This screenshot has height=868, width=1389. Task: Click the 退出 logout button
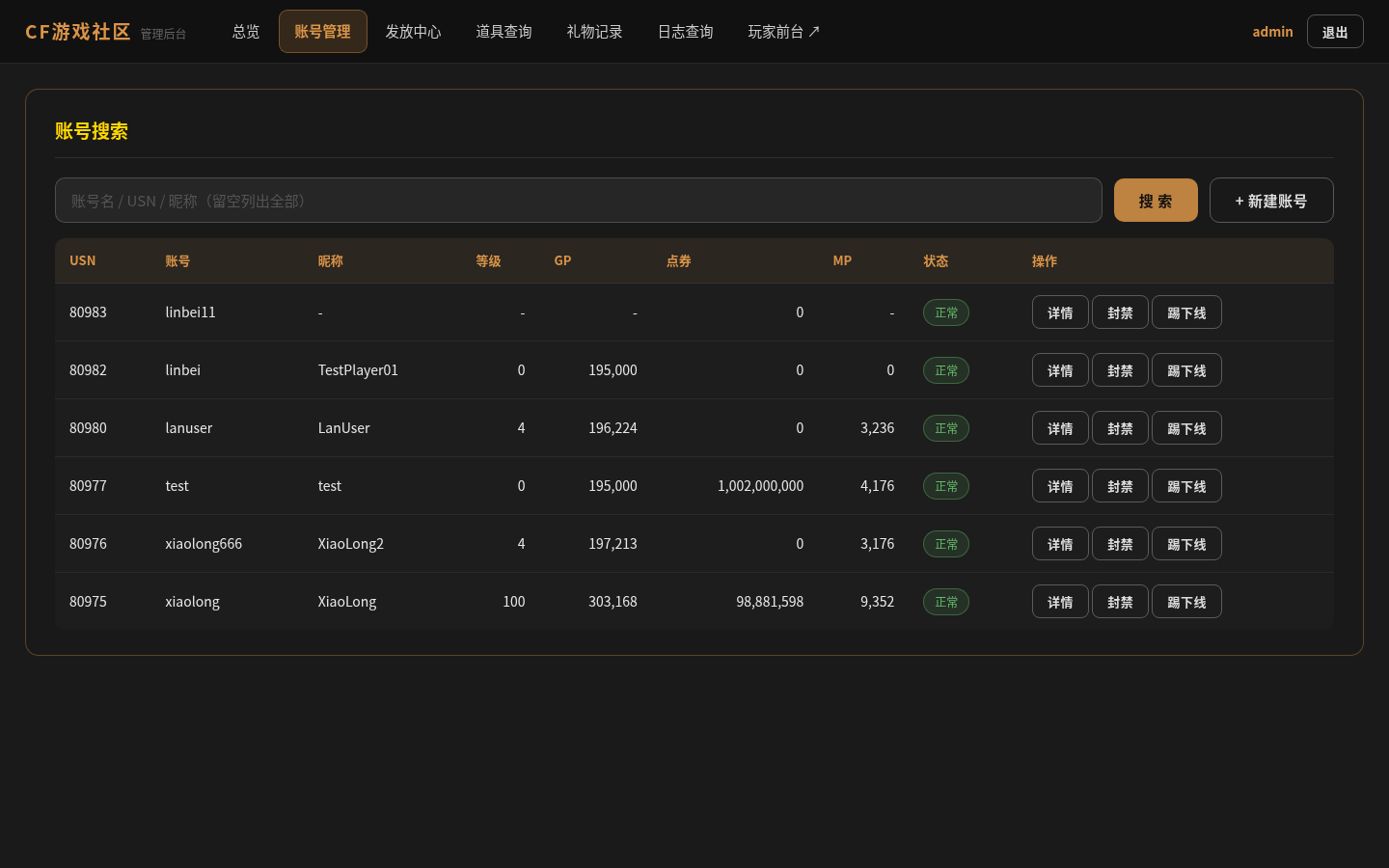tap(1335, 32)
